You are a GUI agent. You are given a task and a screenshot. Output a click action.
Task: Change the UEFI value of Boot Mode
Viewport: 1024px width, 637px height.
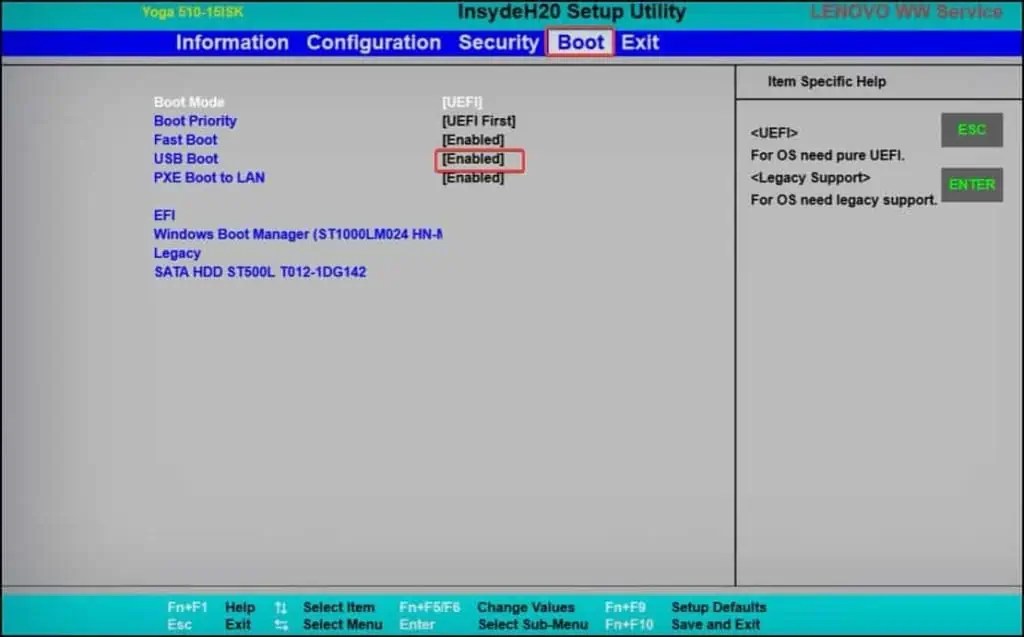pyautogui.click(x=461, y=102)
